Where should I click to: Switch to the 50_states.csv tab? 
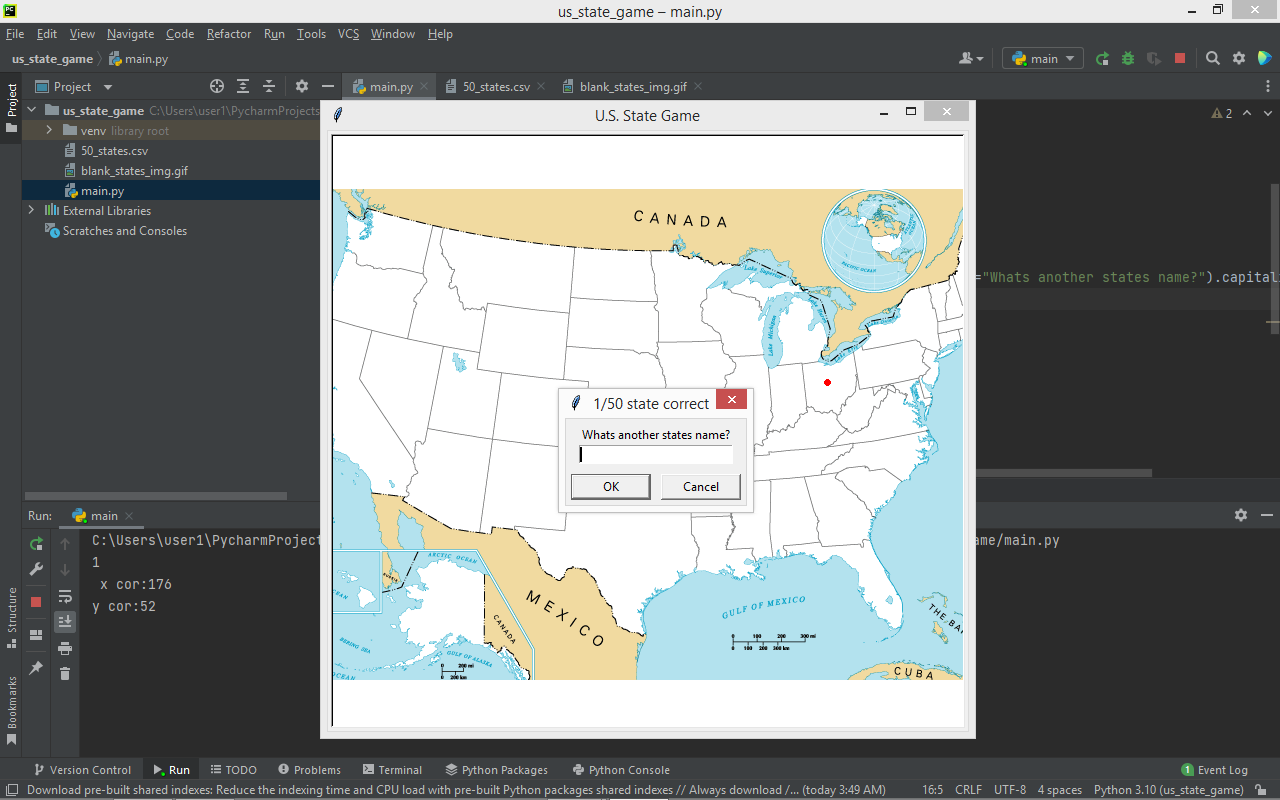[x=497, y=86]
